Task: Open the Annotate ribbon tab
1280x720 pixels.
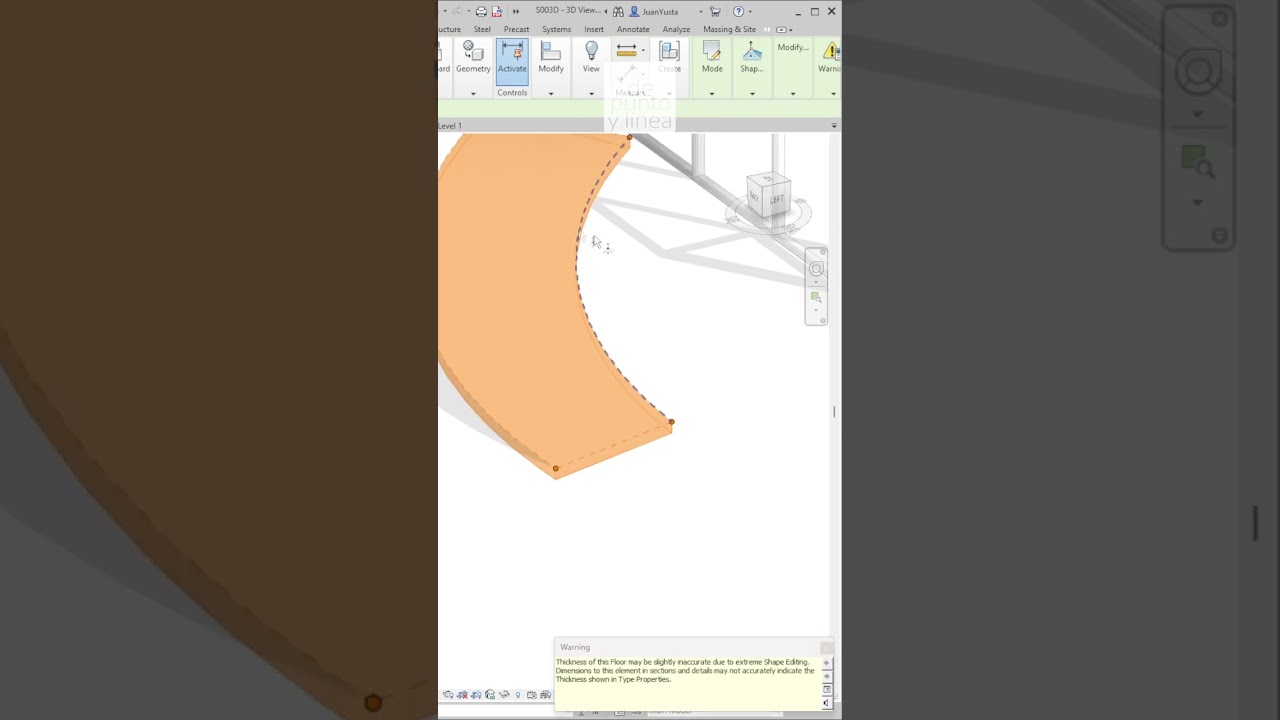Action: coord(633,29)
